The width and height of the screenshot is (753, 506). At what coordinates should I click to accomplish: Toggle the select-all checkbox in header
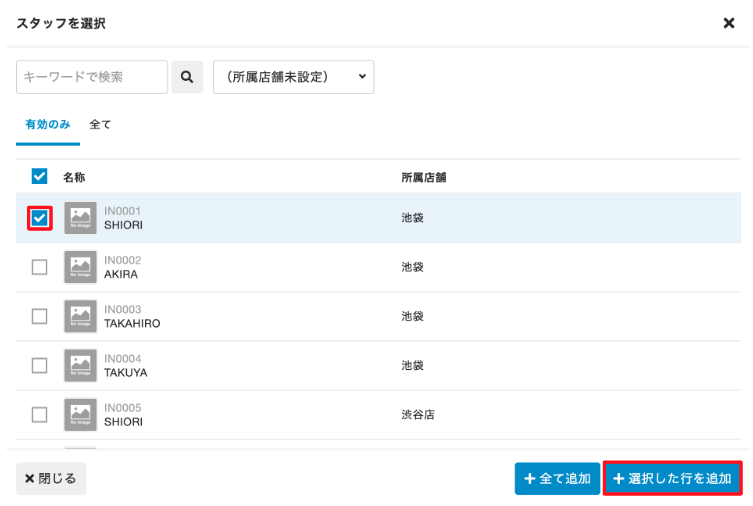tap(40, 176)
